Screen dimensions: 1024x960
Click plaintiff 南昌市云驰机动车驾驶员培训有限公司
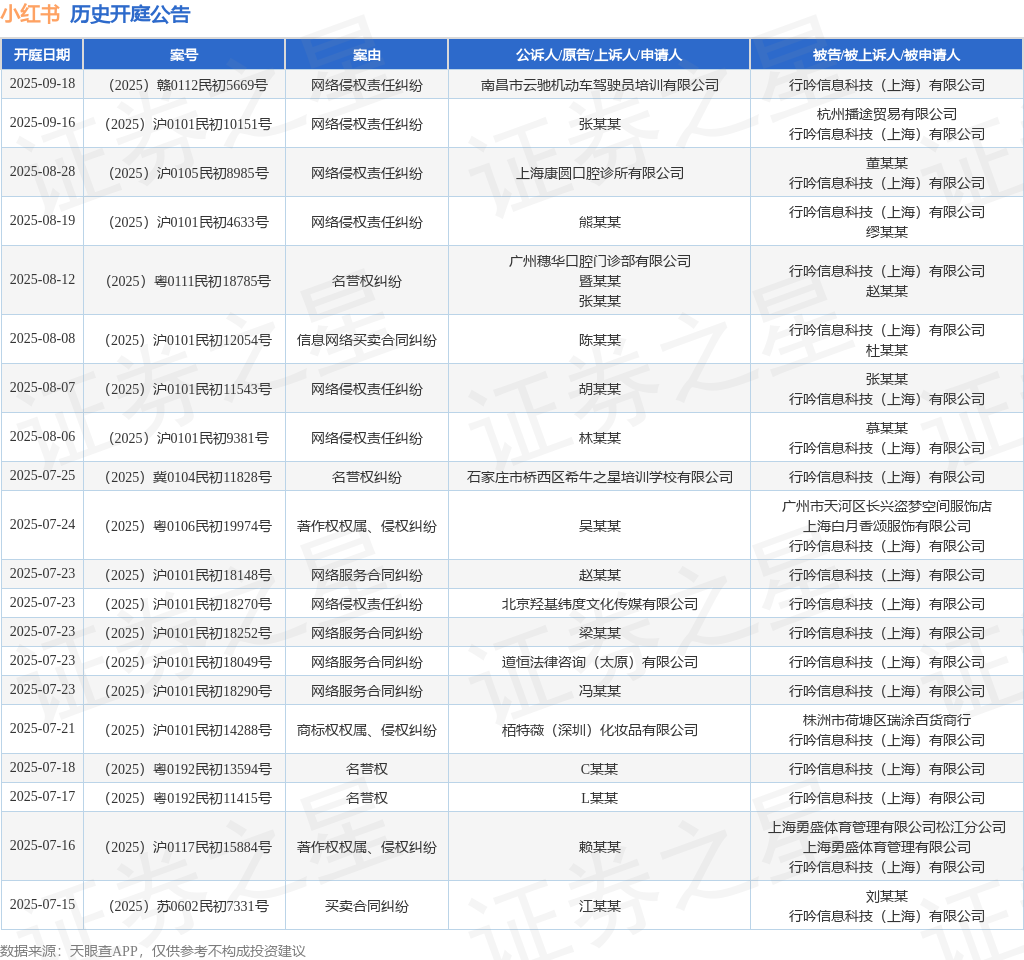[599, 85]
